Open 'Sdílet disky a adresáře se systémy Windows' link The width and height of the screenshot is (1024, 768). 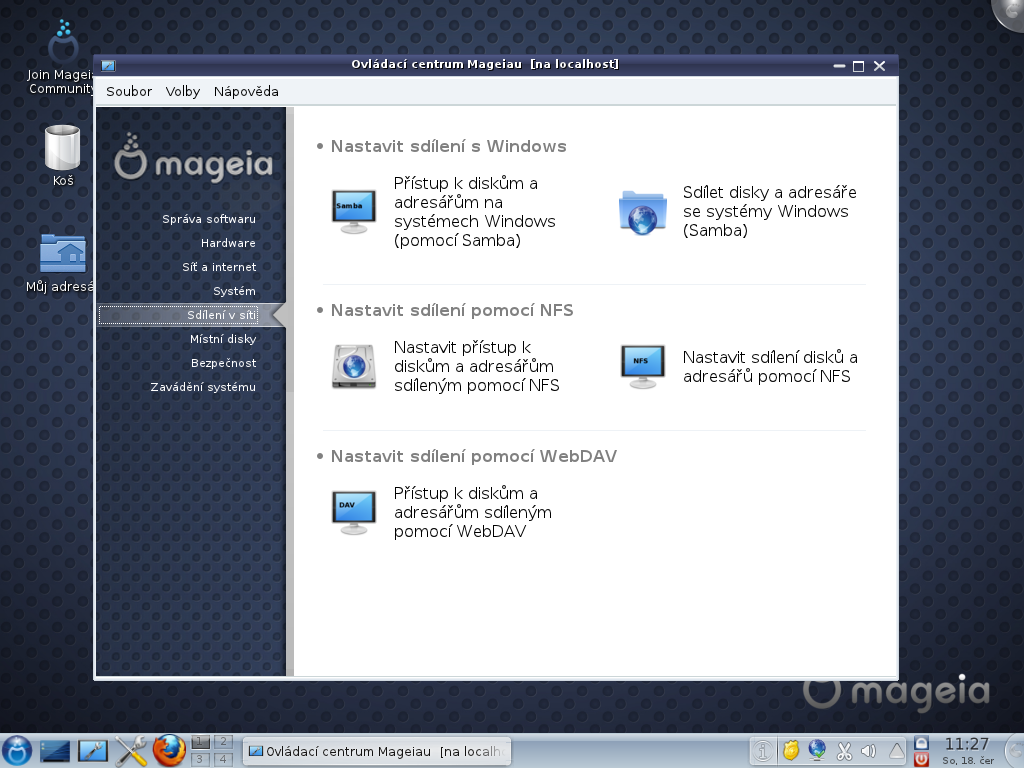769,211
